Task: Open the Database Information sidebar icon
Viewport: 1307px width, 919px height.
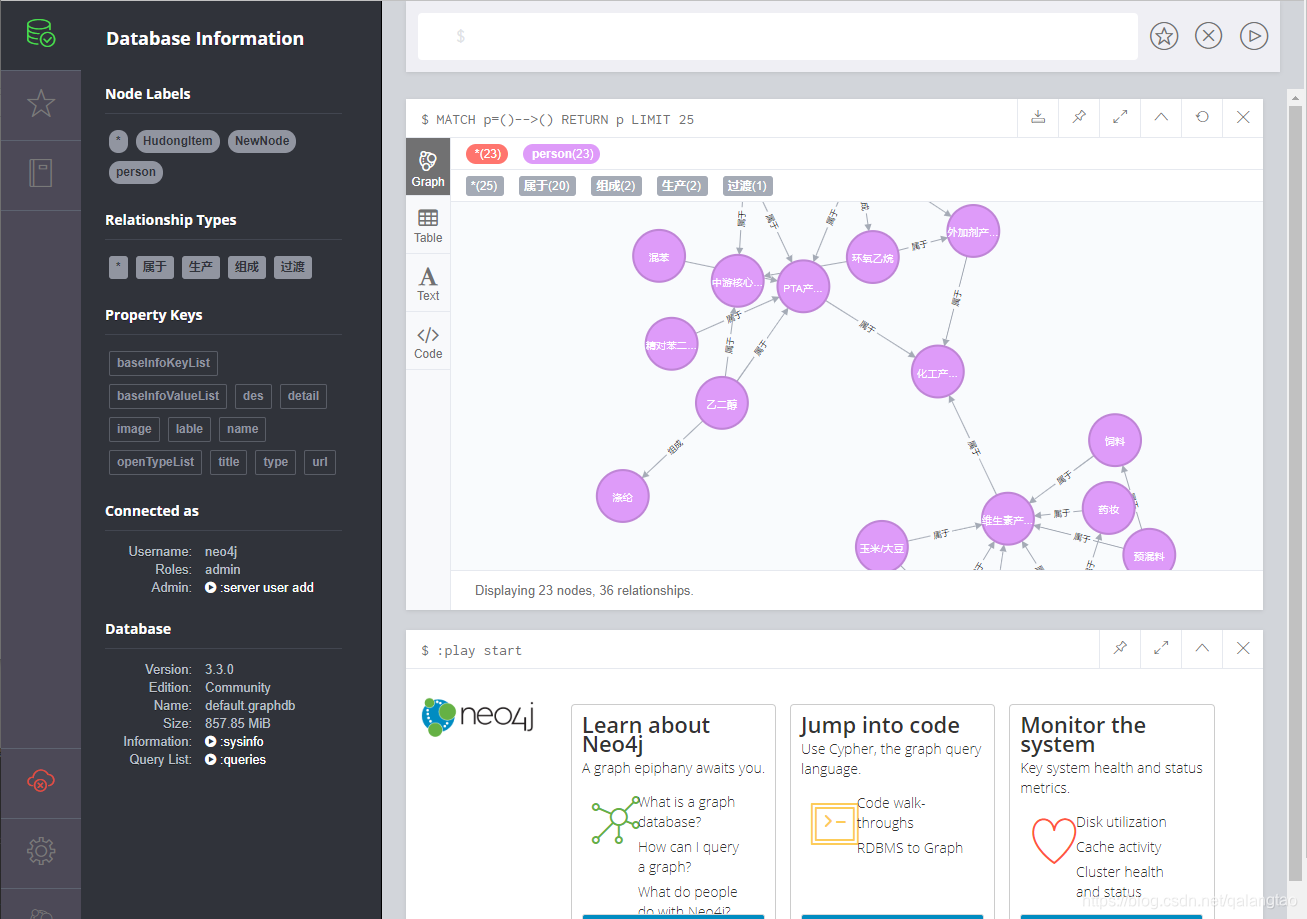Action: tap(40, 35)
